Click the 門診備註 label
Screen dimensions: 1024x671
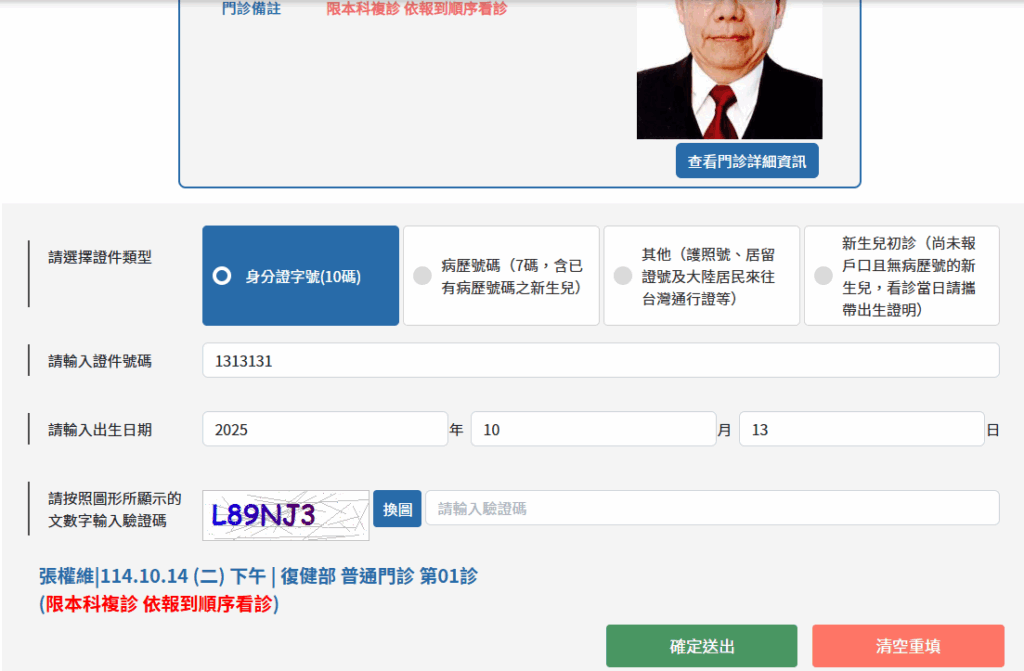(x=251, y=9)
